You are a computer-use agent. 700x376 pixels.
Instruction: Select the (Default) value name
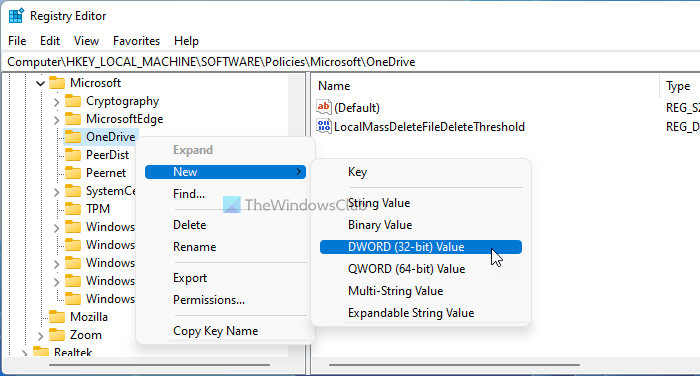pos(357,108)
